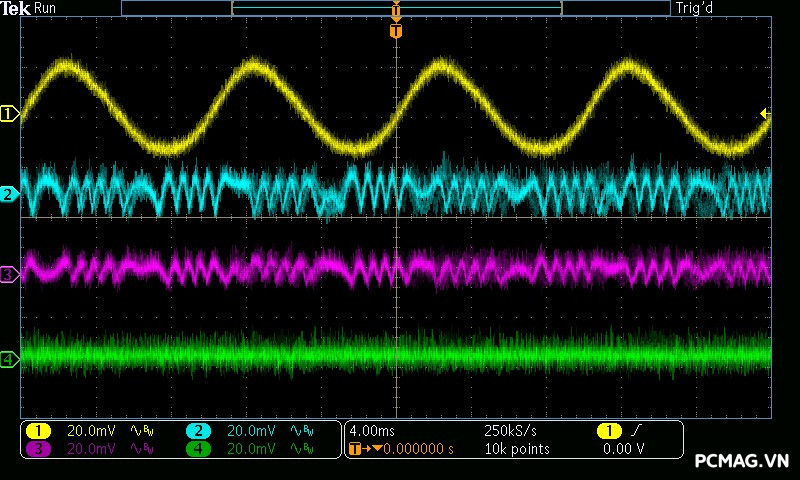
Task: Select the channel 3 magenta badge in readout
Action: click(37, 449)
